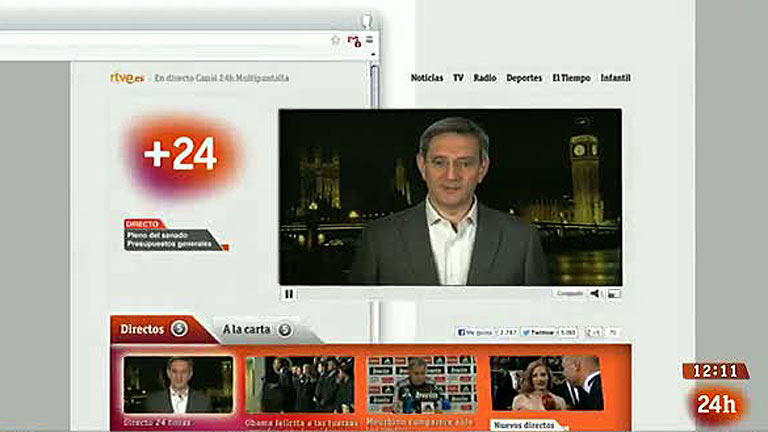
Task: Mute the video with the speaker icon
Action: point(595,294)
